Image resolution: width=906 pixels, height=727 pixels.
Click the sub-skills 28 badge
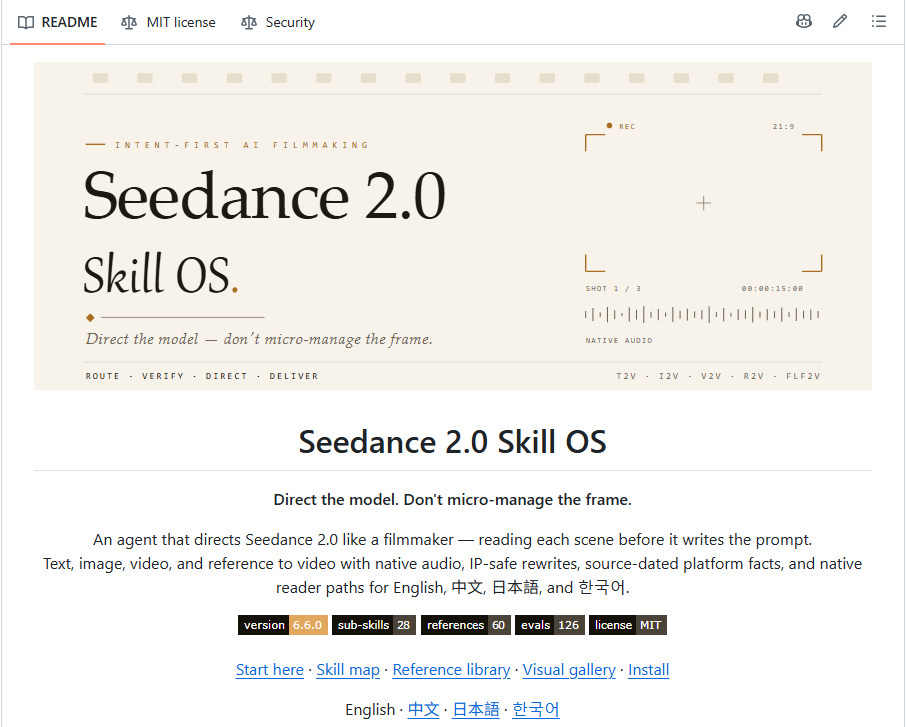coord(374,625)
